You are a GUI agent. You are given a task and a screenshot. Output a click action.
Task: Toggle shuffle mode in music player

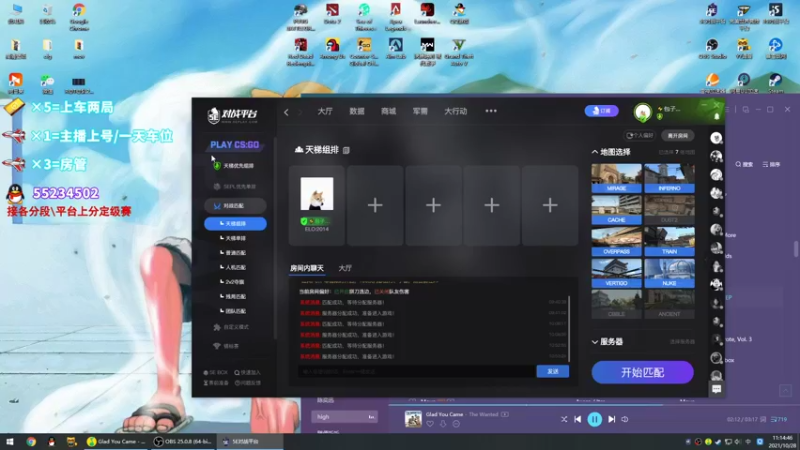[564, 419]
